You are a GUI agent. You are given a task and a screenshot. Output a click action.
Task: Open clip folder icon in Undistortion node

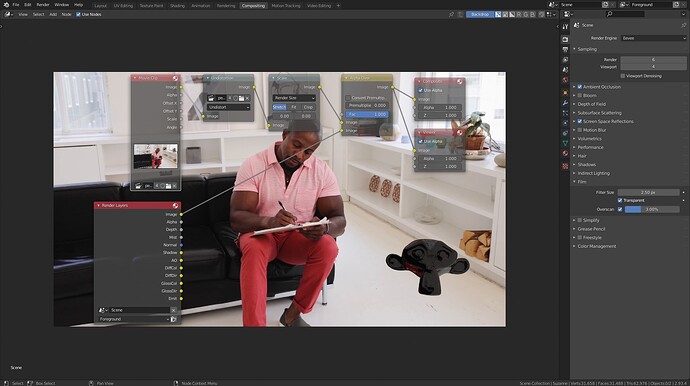coord(241,98)
